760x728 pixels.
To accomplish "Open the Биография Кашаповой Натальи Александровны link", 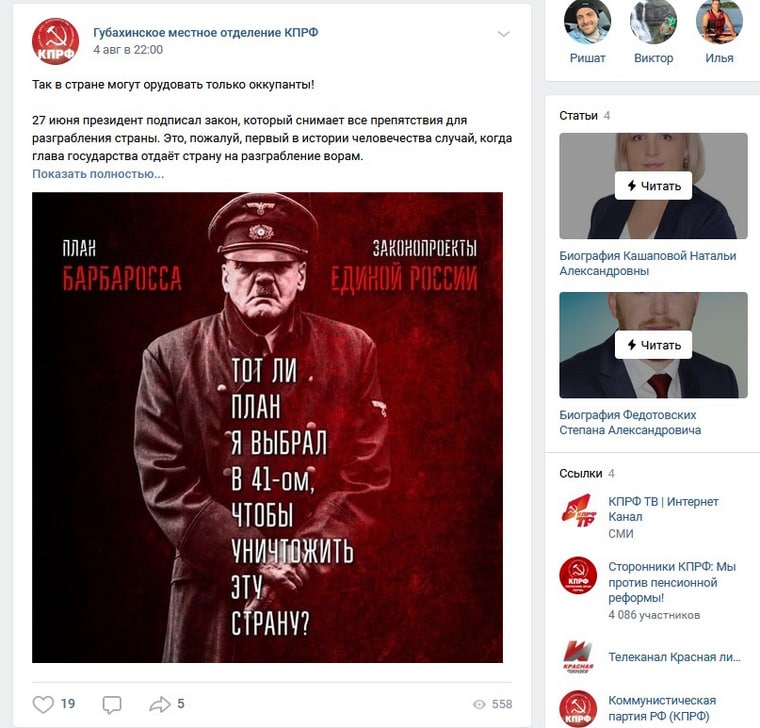I will point(648,263).
